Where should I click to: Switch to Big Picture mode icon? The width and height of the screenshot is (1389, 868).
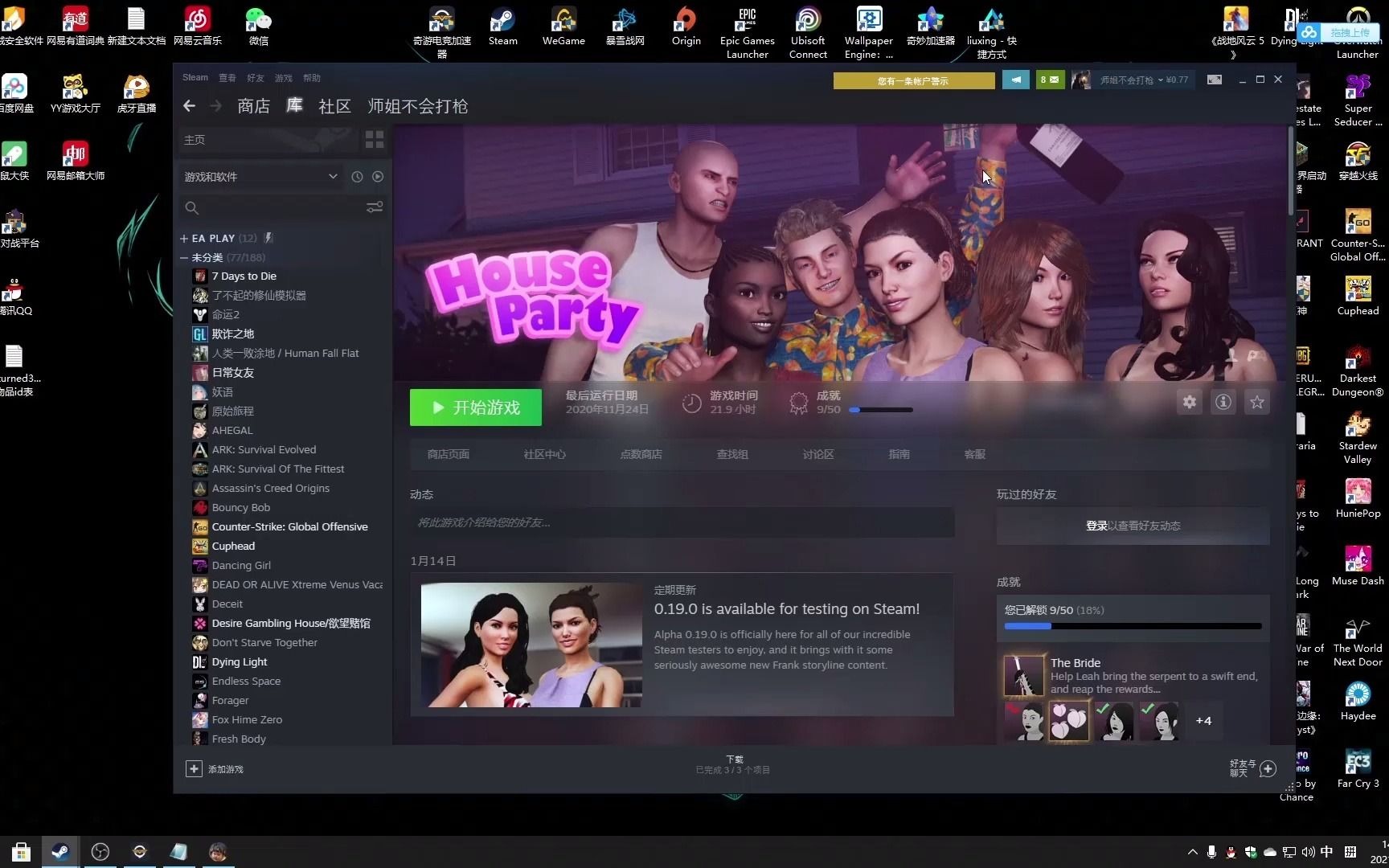pyautogui.click(x=1215, y=80)
